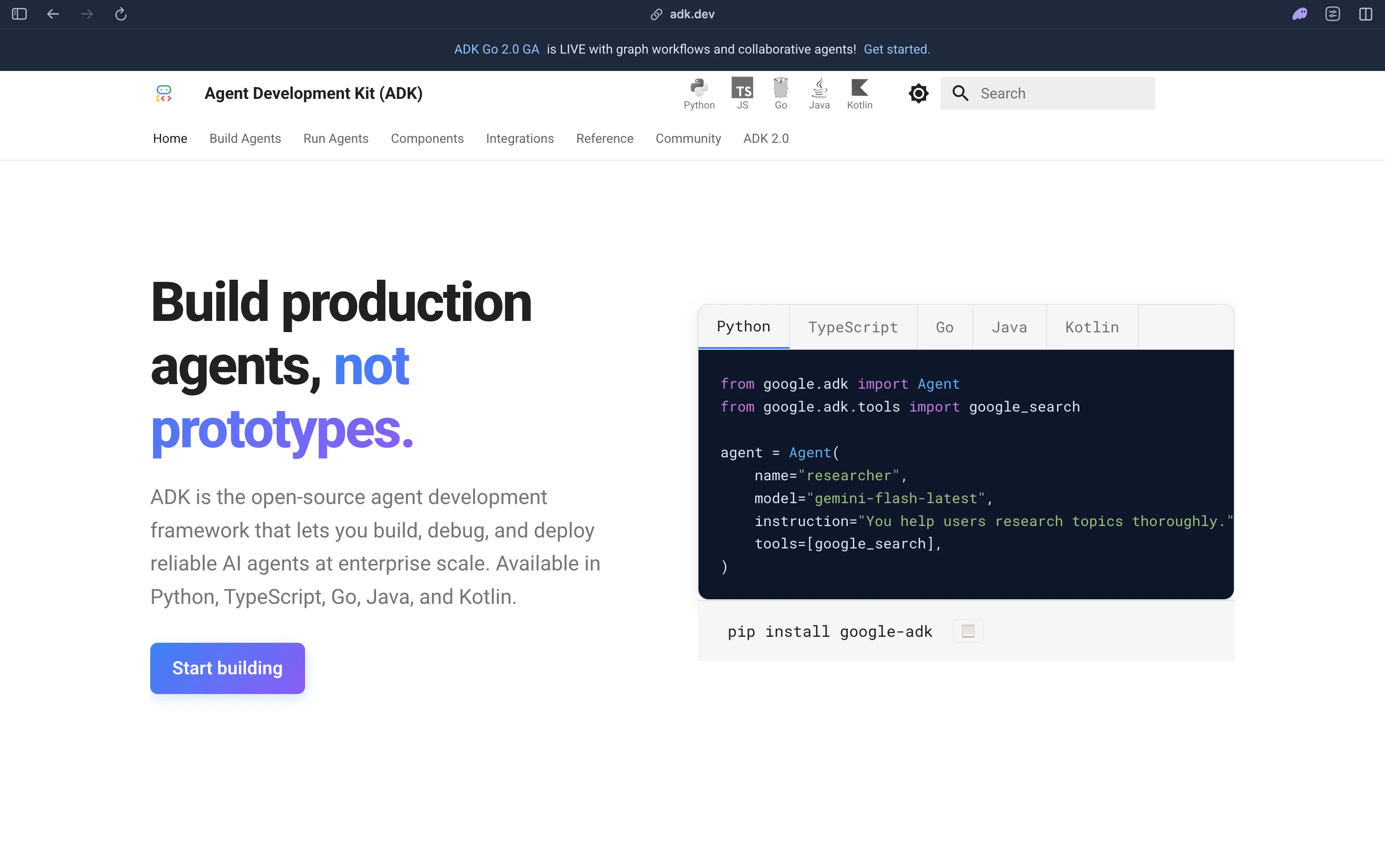Open the ADK 2.0 nav tab

tap(765, 138)
